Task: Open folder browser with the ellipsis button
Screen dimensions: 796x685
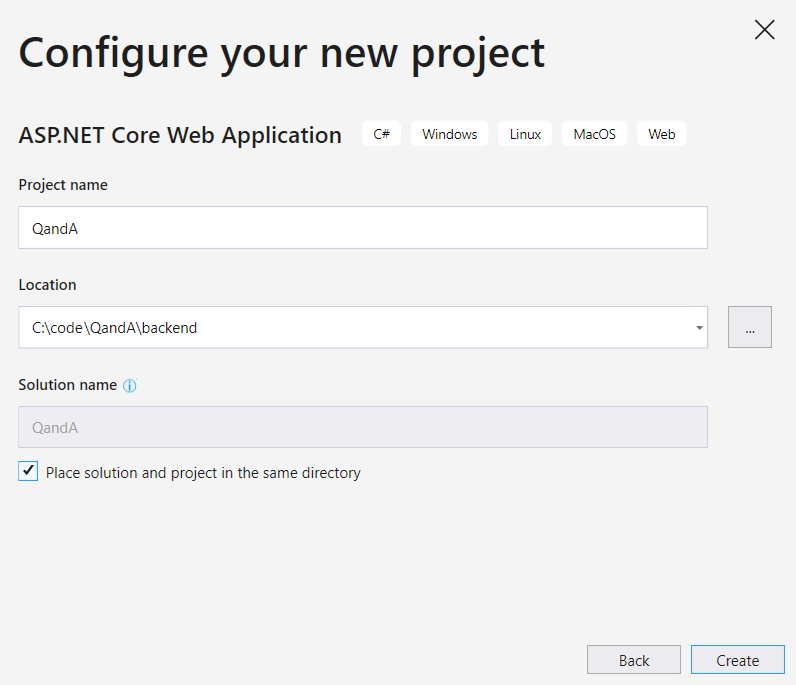Action: 749,328
